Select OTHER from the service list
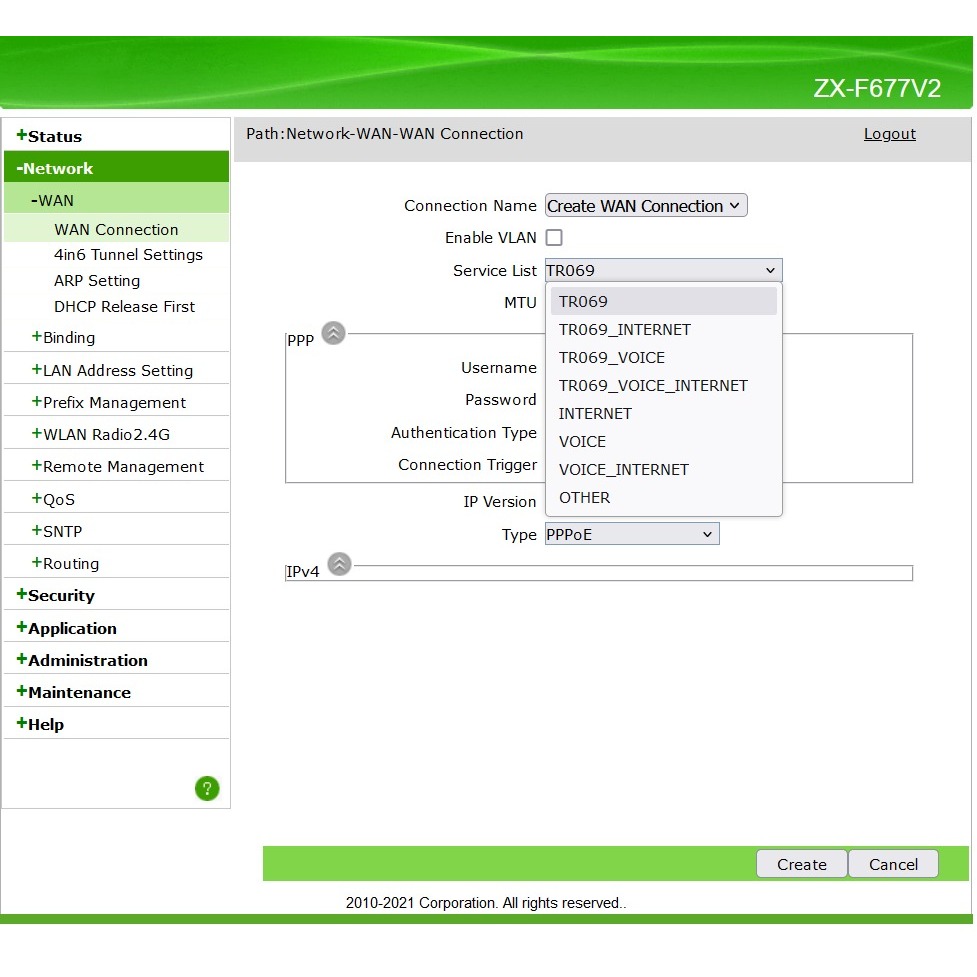Image resolution: width=977 pixels, height=977 pixels. point(584,498)
